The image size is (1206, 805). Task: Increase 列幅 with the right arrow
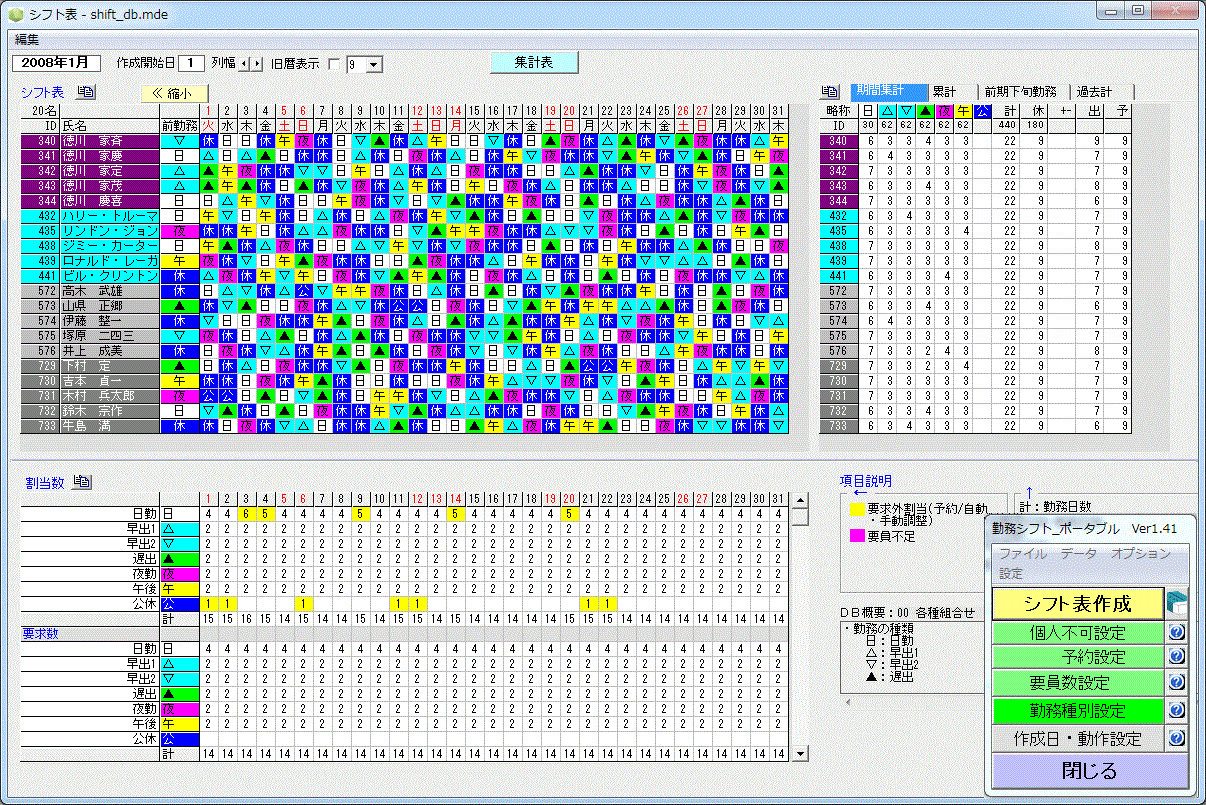pyautogui.click(x=257, y=64)
